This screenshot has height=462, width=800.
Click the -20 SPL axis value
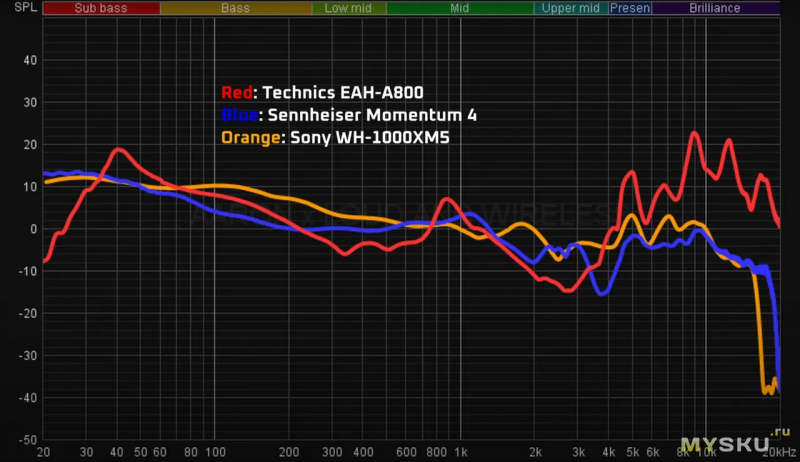click(x=28, y=314)
